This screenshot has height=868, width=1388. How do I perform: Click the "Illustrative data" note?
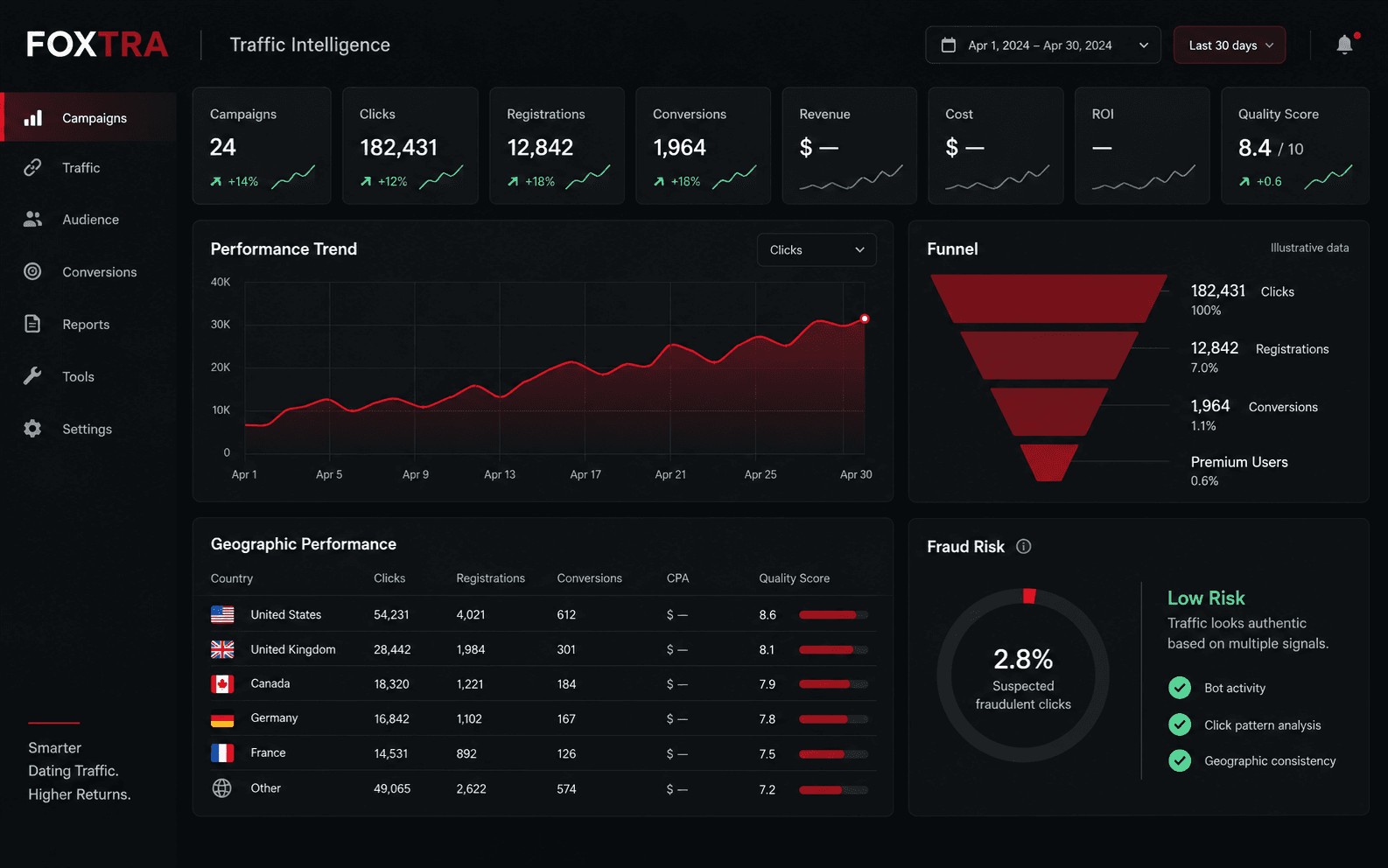pyautogui.click(x=1309, y=248)
